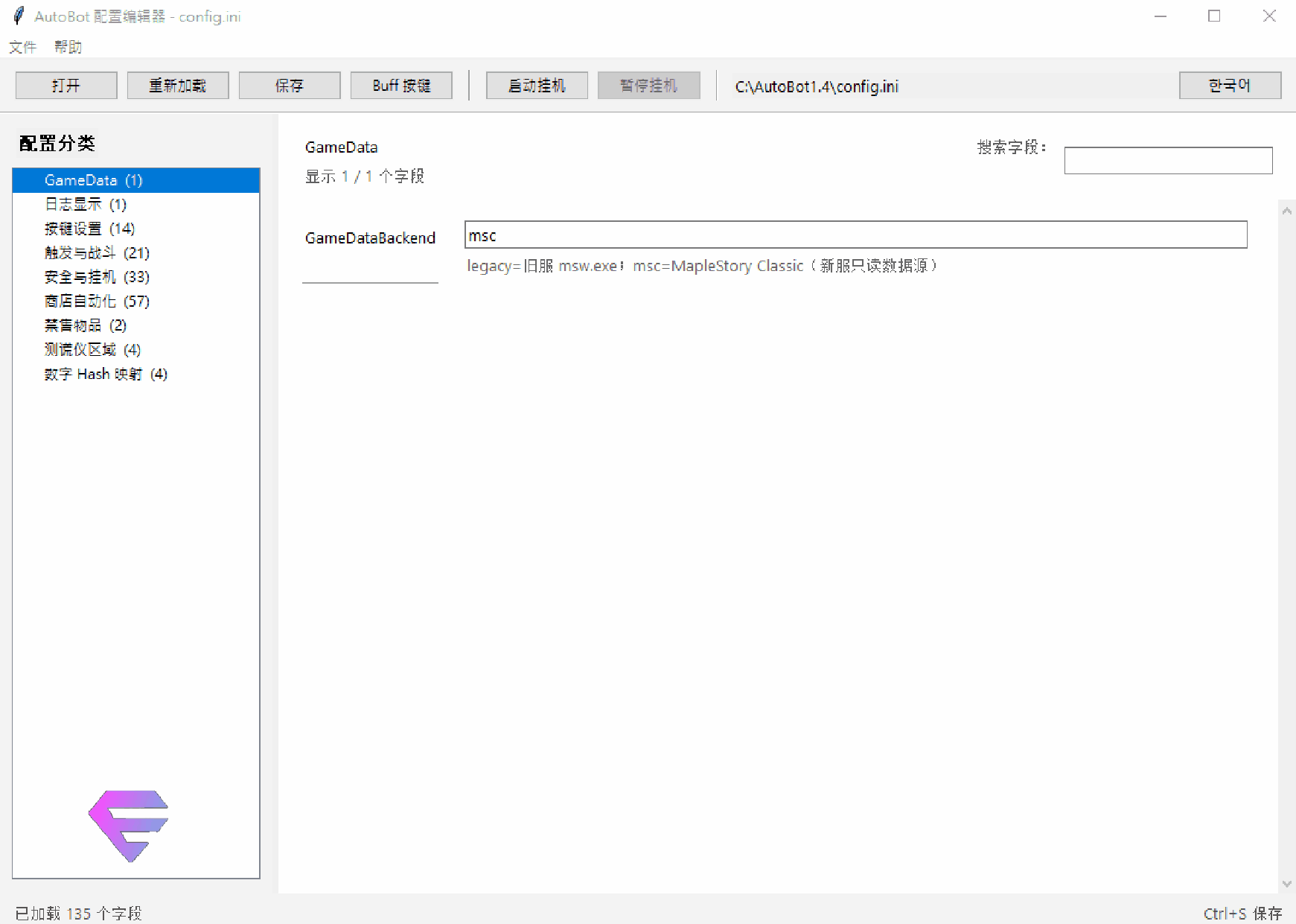Open the 帮助 menu
1296x924 pixels.
68,47
